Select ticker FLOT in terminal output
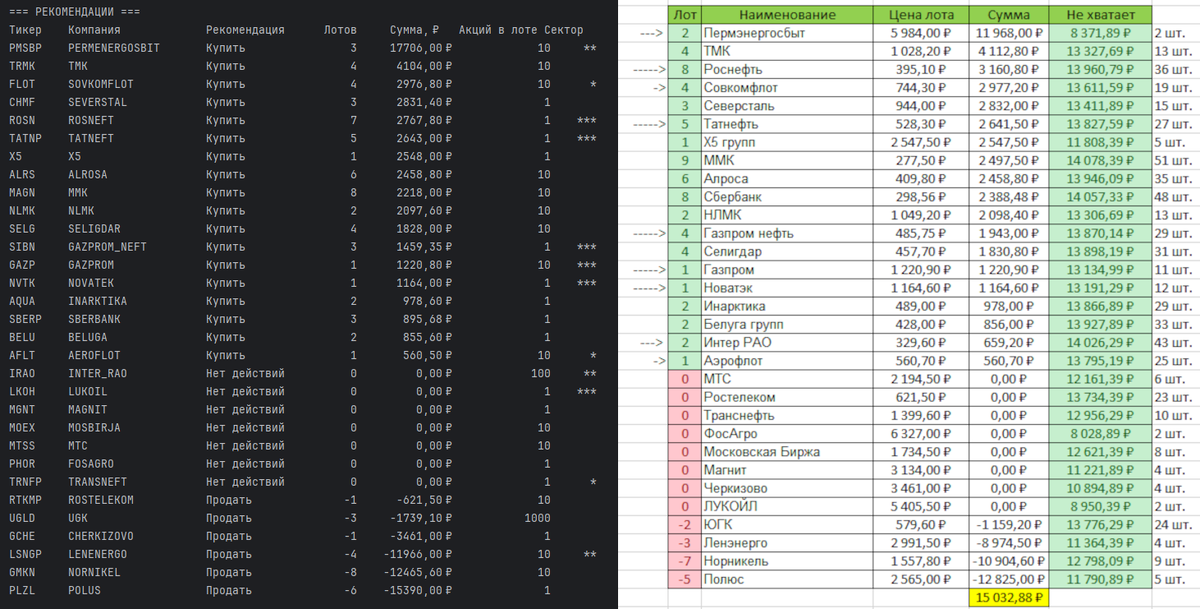1200x609 pixels. [x=22, y=84]
